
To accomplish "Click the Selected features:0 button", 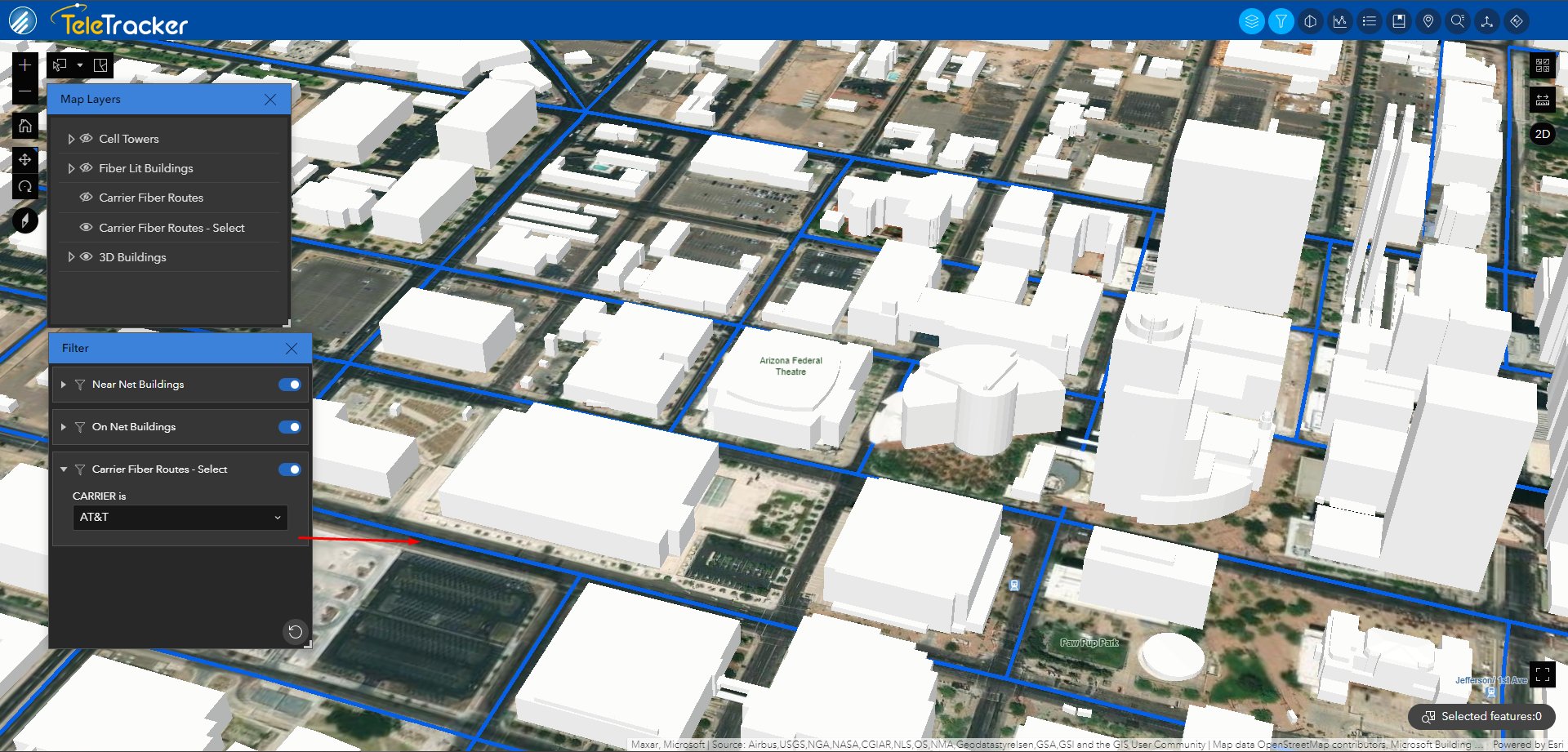I will coord(1481,716).
